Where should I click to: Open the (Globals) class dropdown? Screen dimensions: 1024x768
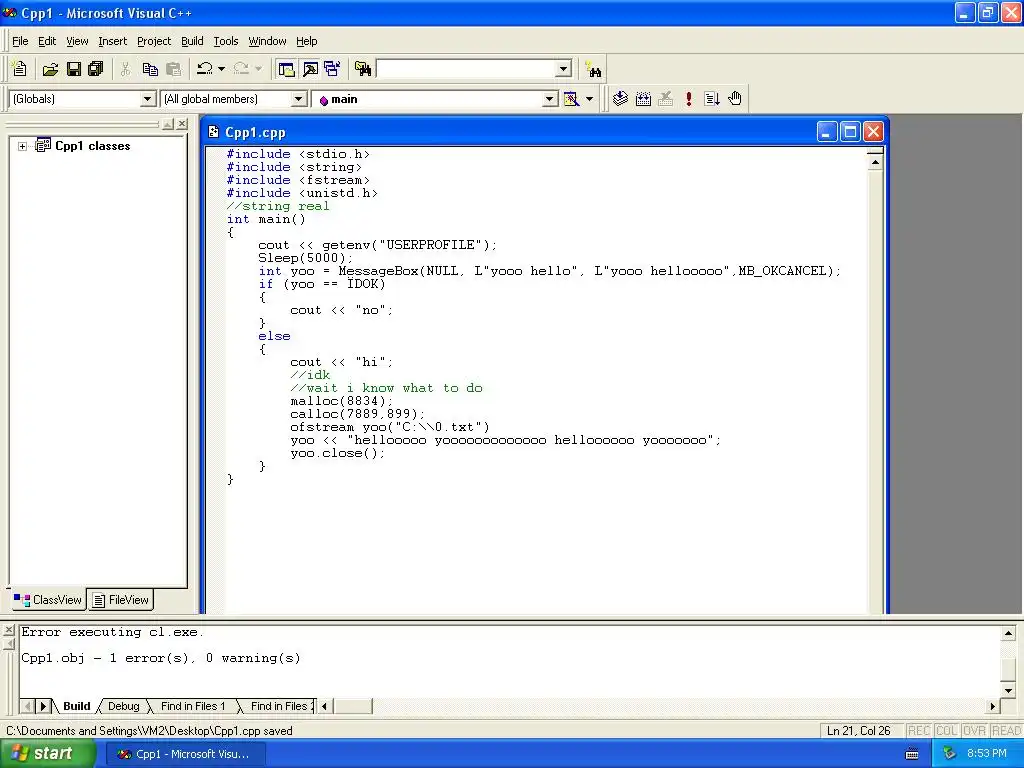148,99
